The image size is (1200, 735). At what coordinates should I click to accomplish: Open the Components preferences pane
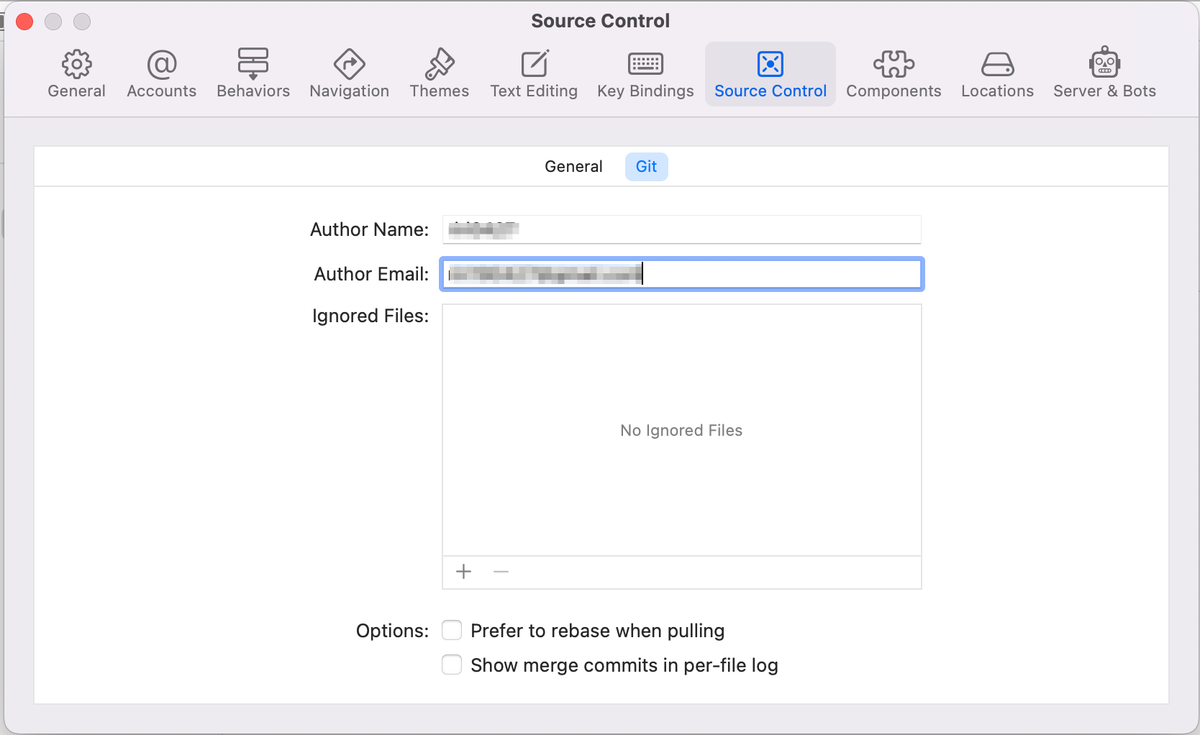(x=893, y=74)
